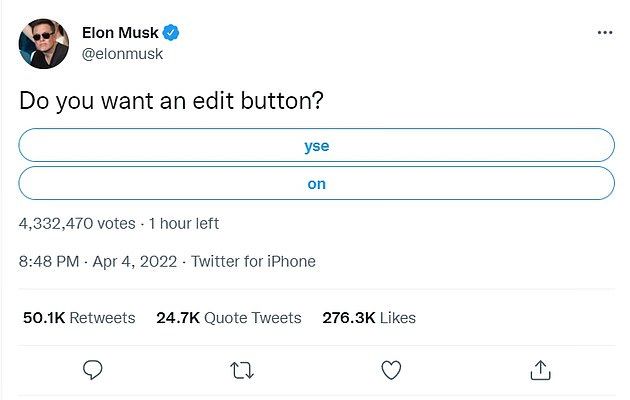Open the @elonmusk handle link

pyautogui.click(x=122, y=54)
